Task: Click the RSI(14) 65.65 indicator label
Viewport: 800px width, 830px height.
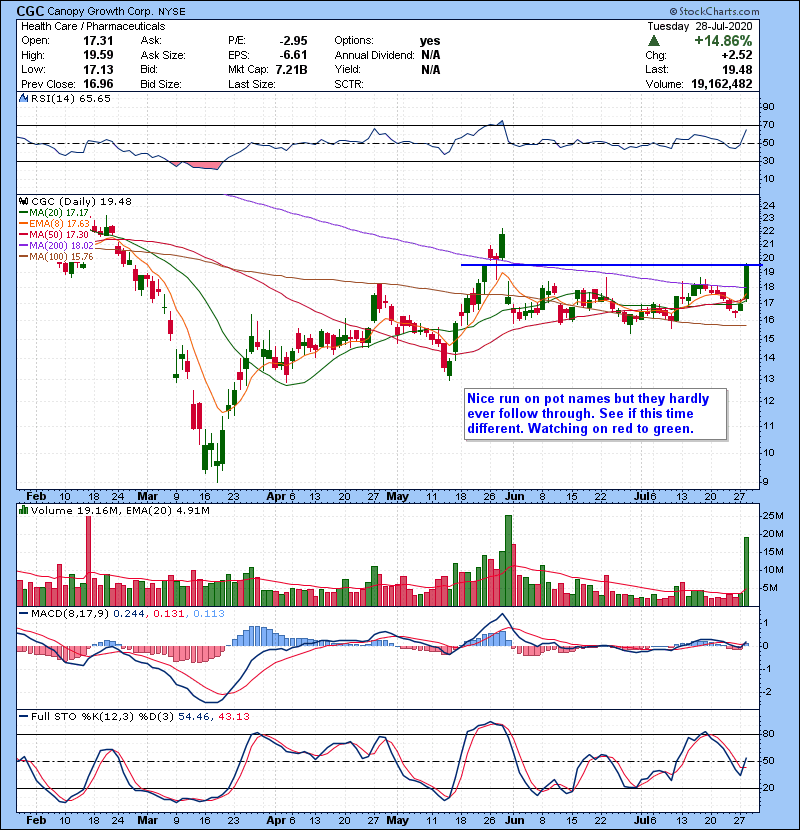Action: click(71, 98)
